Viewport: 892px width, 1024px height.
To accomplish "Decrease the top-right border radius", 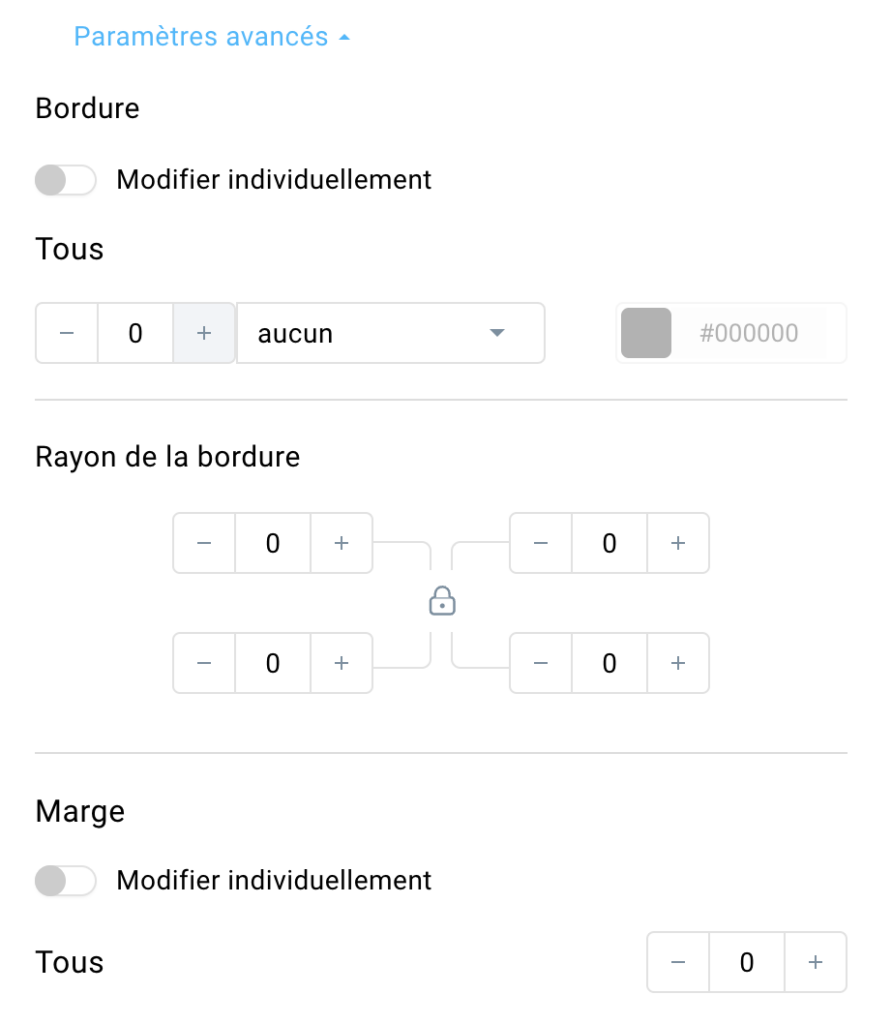I will 541,543.
